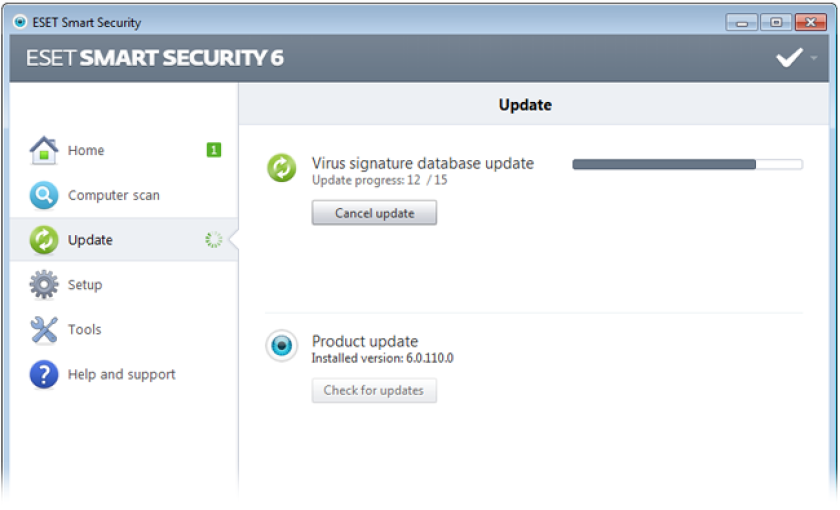Image resolution: width=840 pixels, height=510 pixels.
Task: Click the protection status checkmark in header
Action: tap(790, 57)
